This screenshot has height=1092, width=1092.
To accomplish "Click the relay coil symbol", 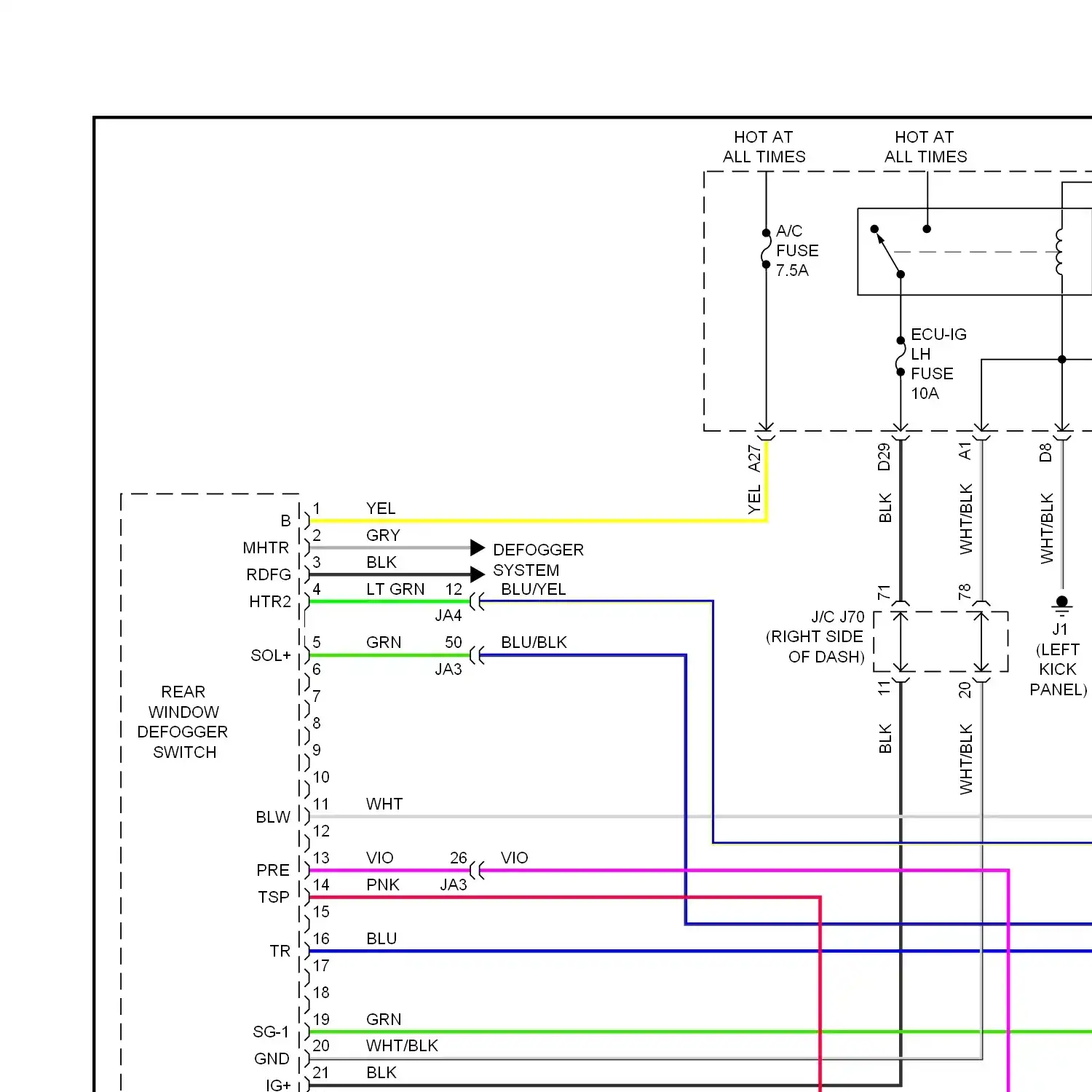I will pyautogui.click(x=1060, y=252).
